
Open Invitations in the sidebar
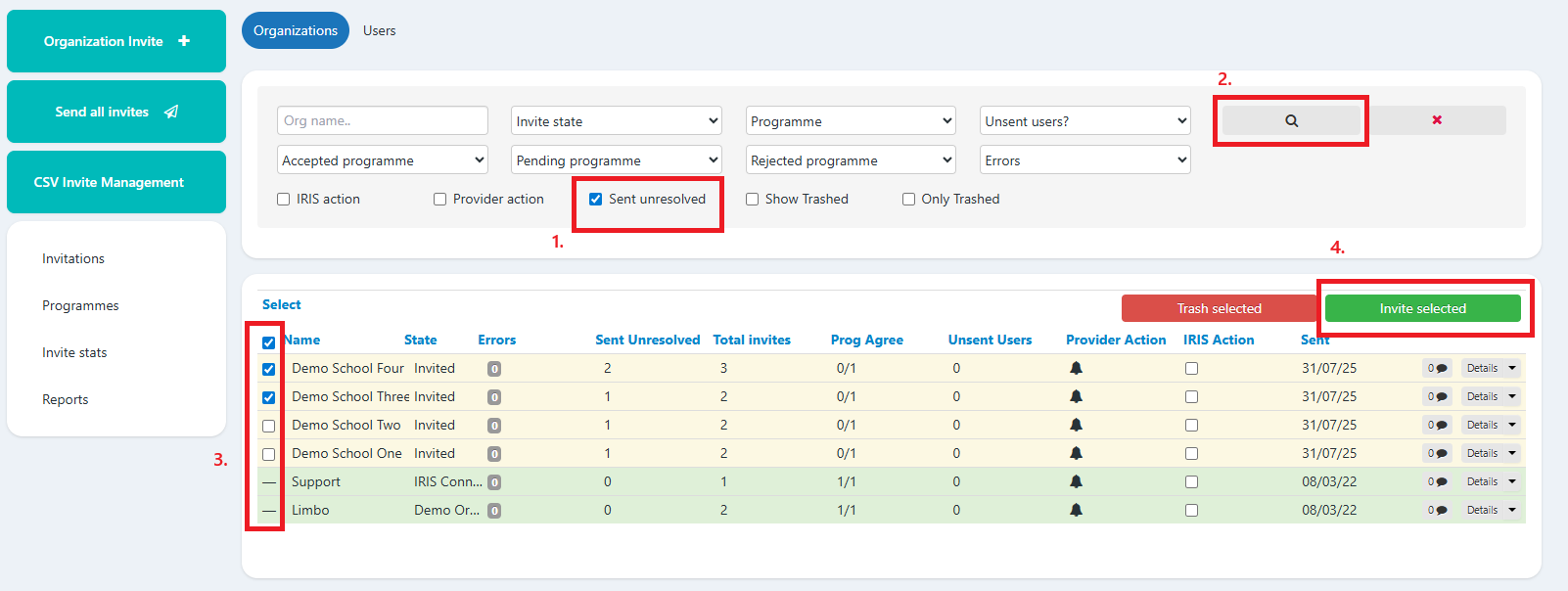click(x=73, y=258)
